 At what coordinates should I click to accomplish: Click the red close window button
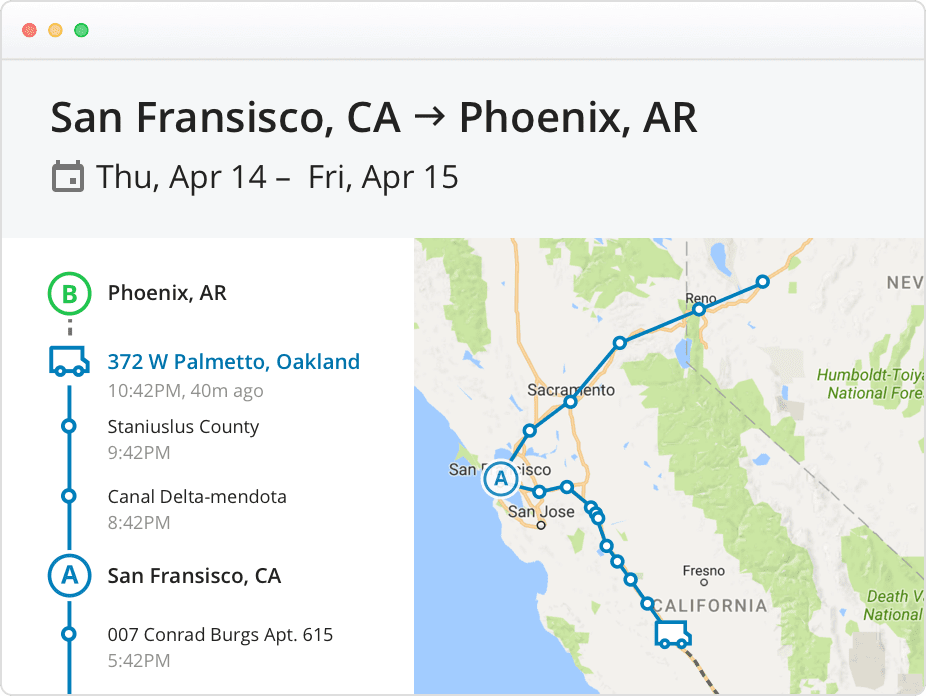30,30
